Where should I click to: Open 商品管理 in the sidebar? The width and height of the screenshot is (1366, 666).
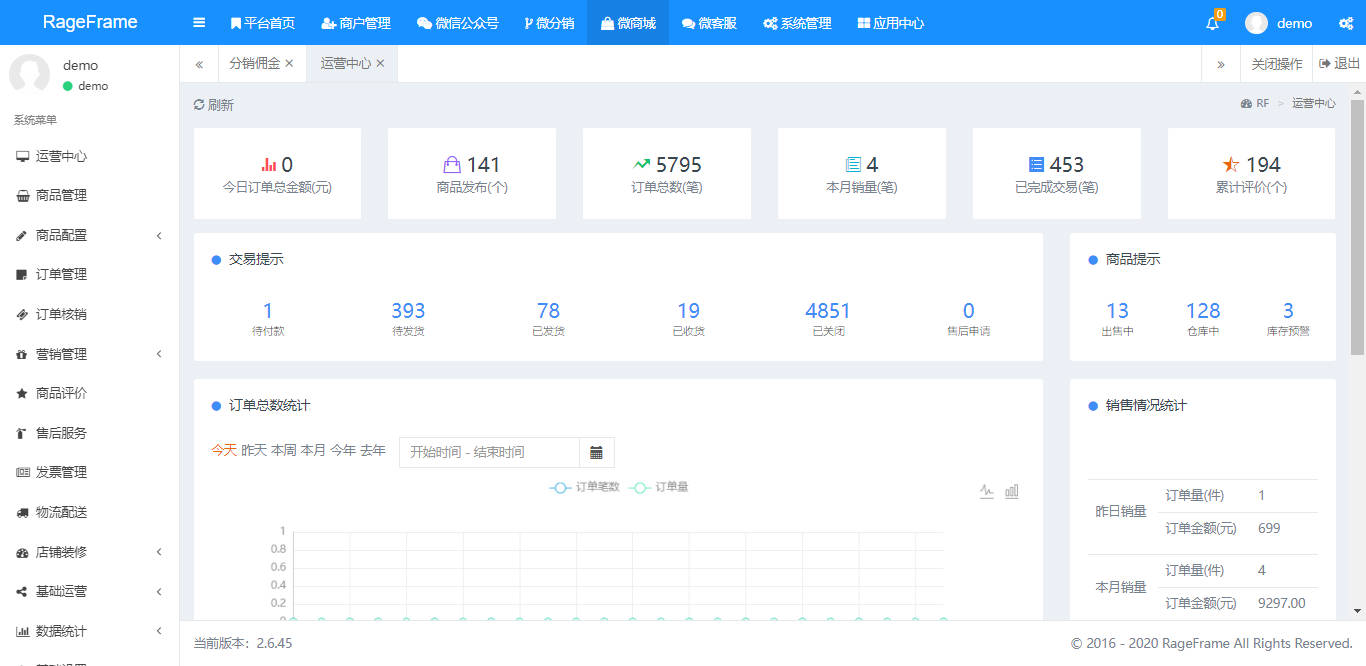[90, 195]
